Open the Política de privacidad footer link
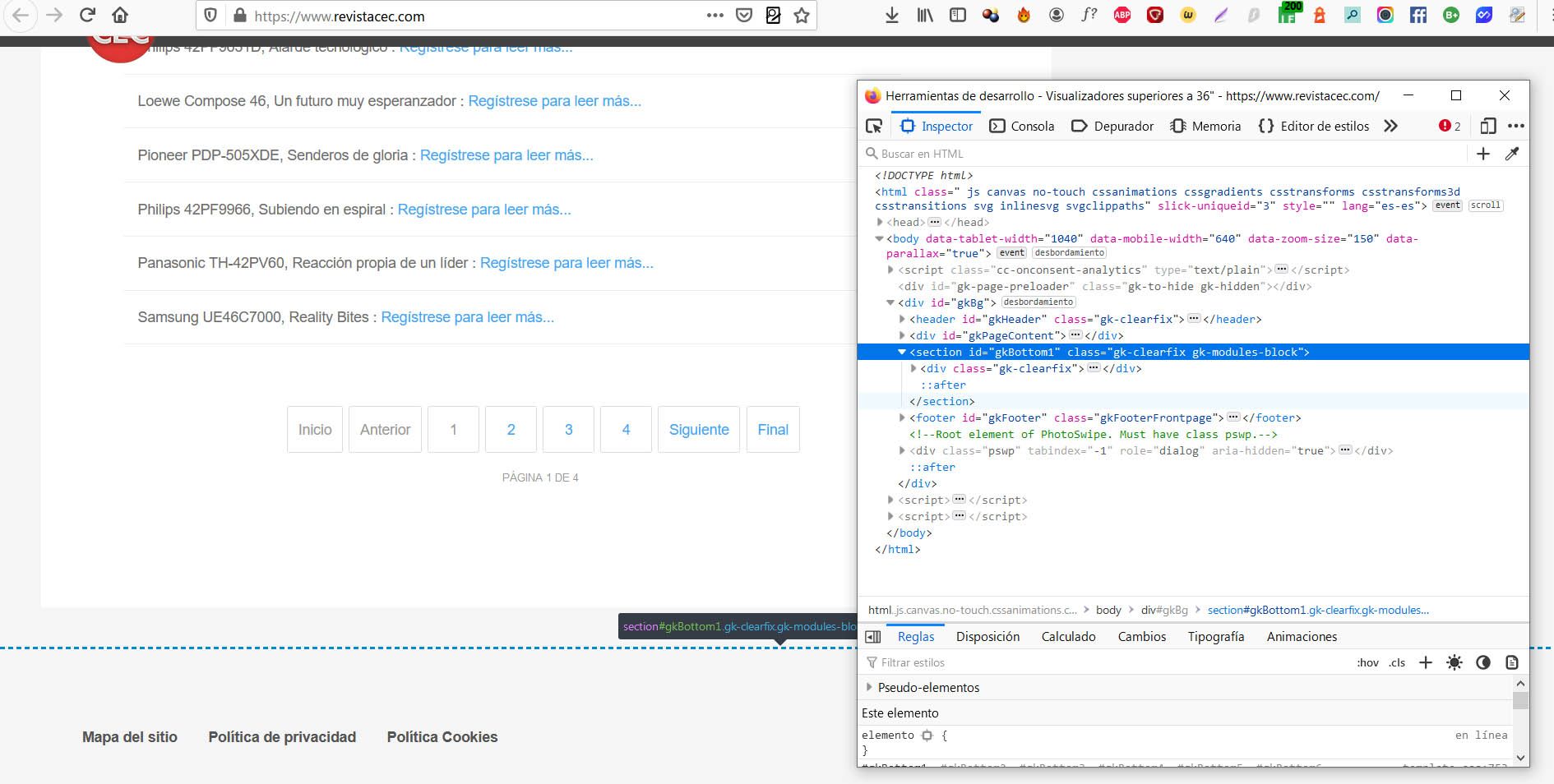 (282, 737)
